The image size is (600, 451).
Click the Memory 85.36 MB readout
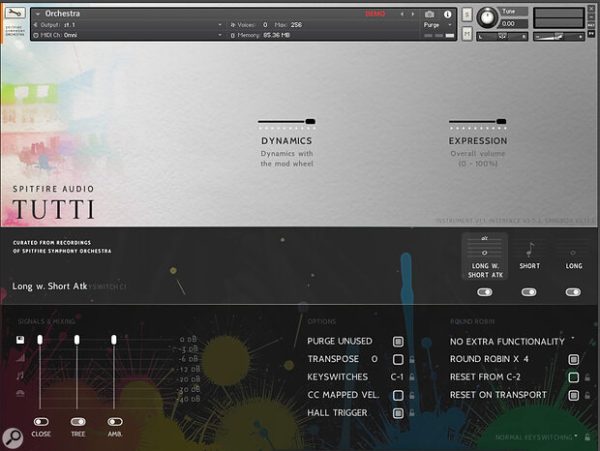[x=276, y=35]
